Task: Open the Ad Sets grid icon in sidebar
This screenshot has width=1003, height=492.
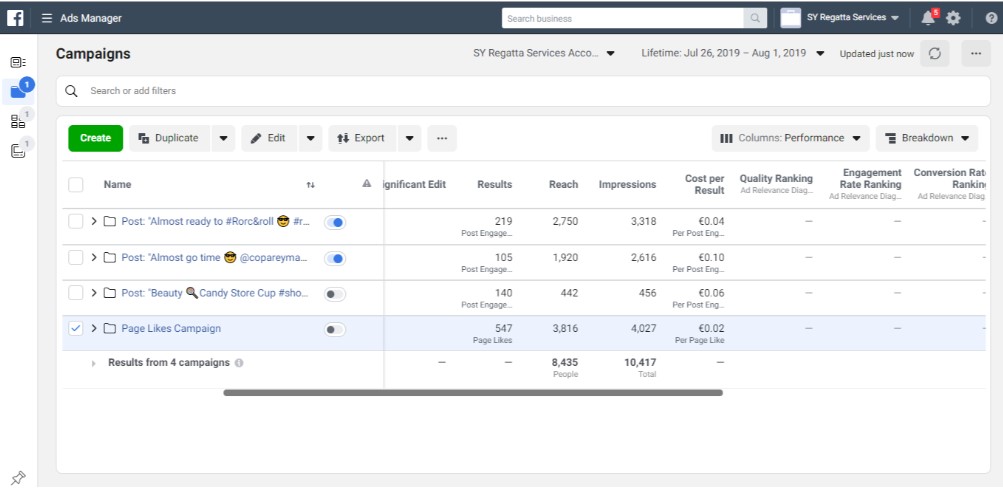Action: pyautogui.click(x=18, y=122)
